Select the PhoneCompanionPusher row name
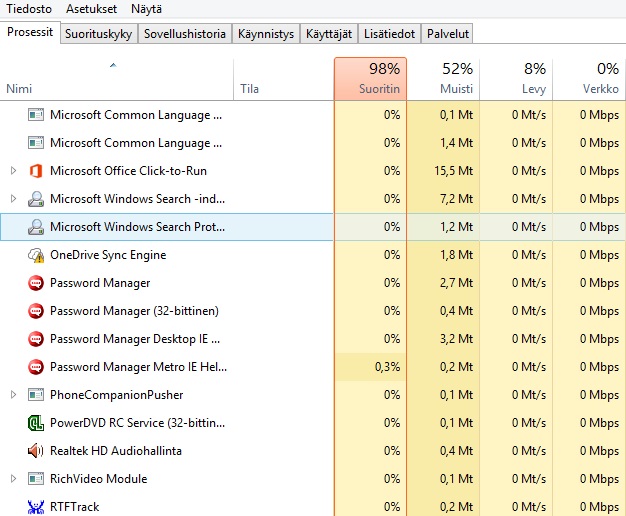 [x=117, y=395]
